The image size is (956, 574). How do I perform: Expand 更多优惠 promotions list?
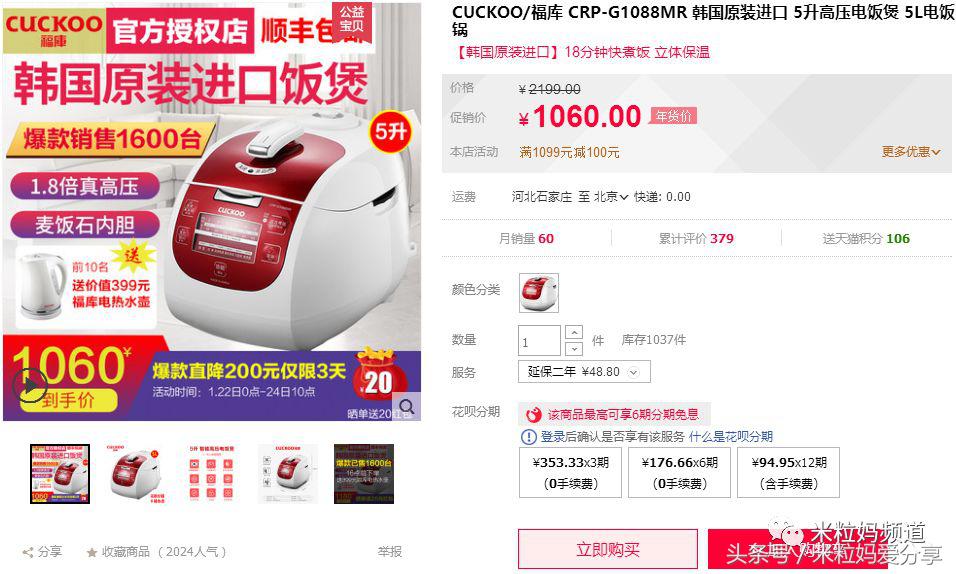click(911, 152)
